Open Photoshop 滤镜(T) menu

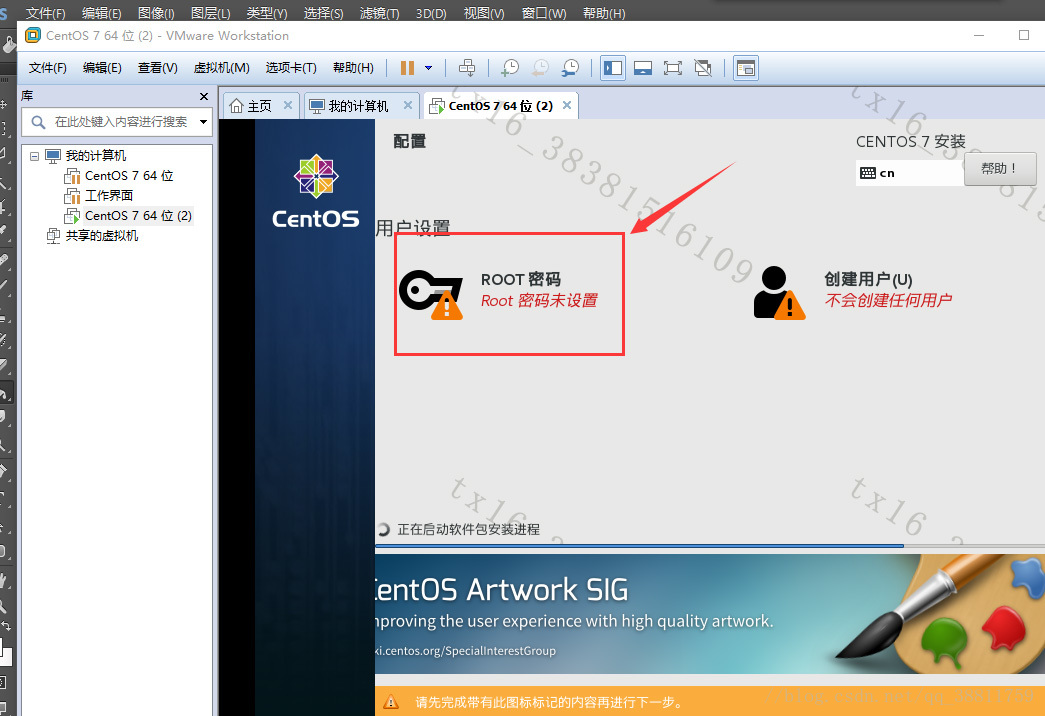click(379, 13)
